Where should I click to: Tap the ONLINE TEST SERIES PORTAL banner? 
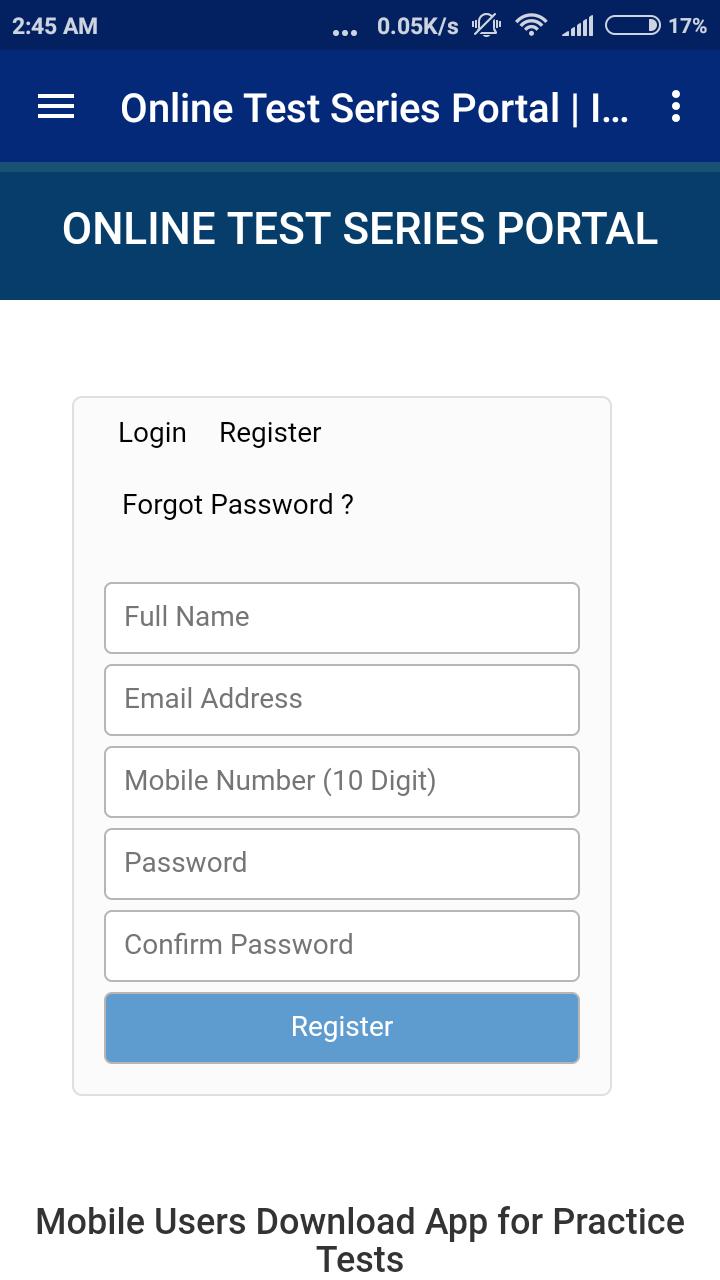point(360,229)
